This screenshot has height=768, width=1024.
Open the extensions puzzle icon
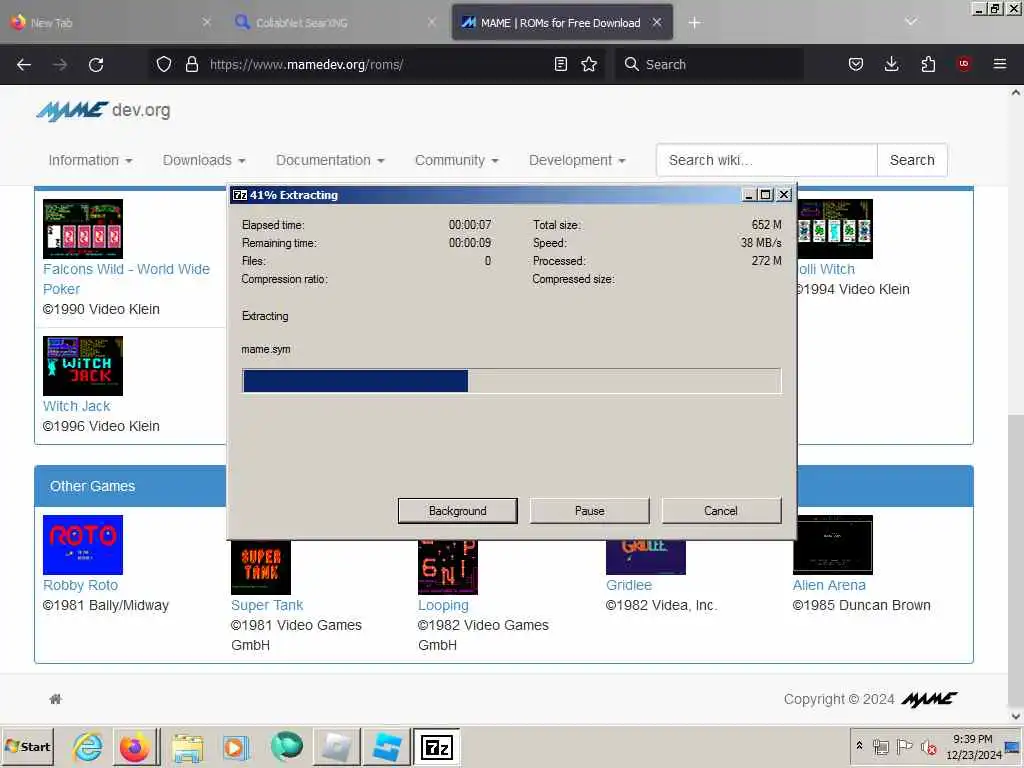pos(928,64)
